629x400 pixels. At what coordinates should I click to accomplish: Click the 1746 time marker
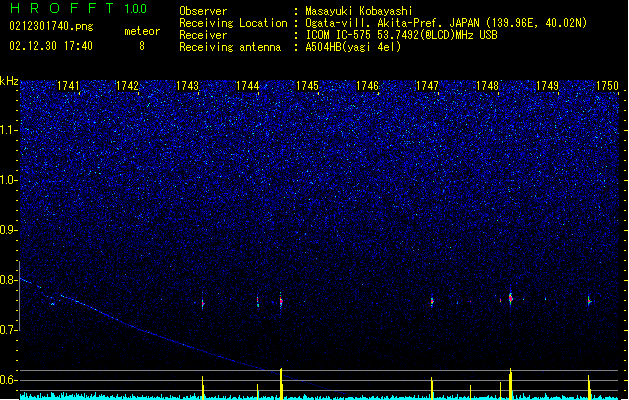pos(367,86)
